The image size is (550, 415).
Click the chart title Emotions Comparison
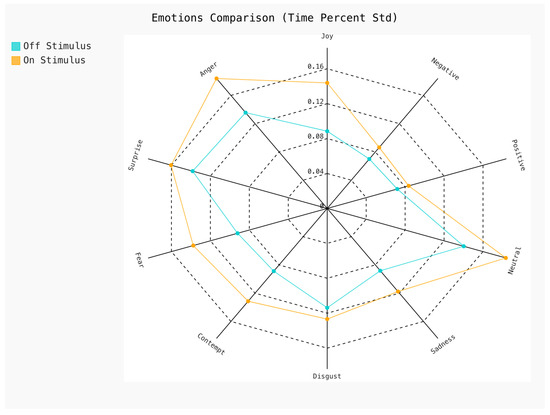point(274,18)
